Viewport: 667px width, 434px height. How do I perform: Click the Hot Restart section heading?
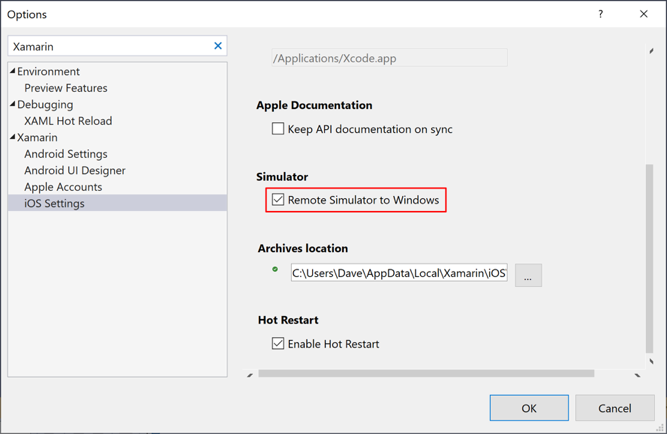click(x=288, y=320)
